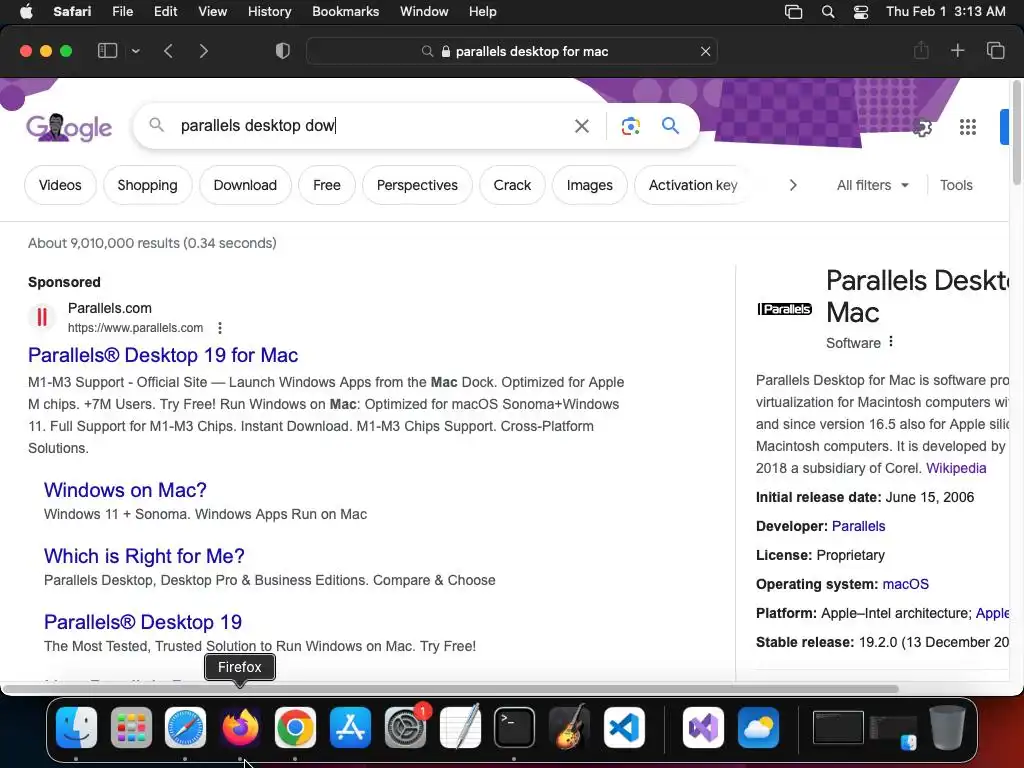Open the Developer Parallels link
Screen dimensions: 1024x768
pos(858,526)
